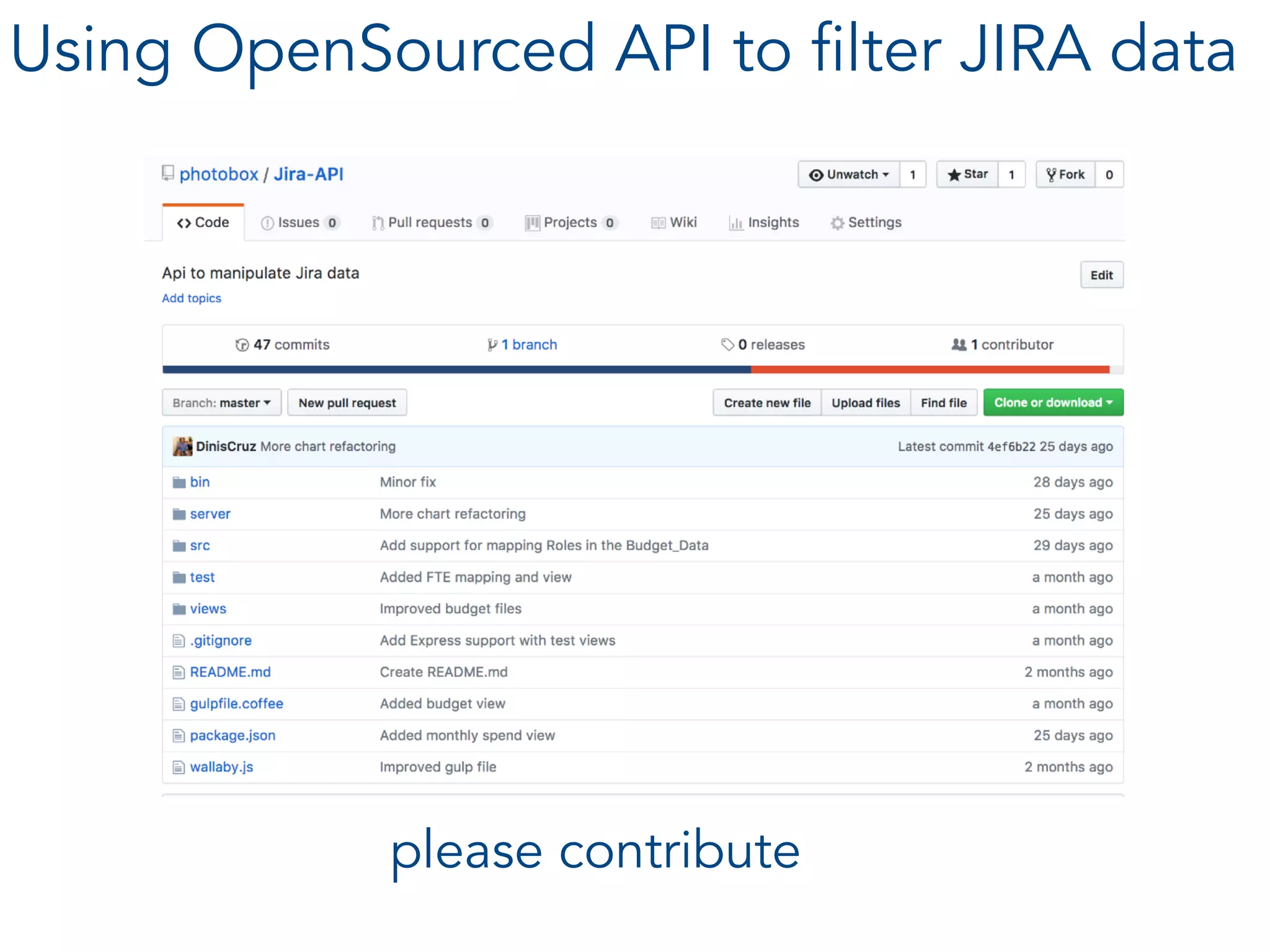The height and width of the screenshot is (952, 1270).
Task: Go to the Wiki tab
Action: pos(674,223)
